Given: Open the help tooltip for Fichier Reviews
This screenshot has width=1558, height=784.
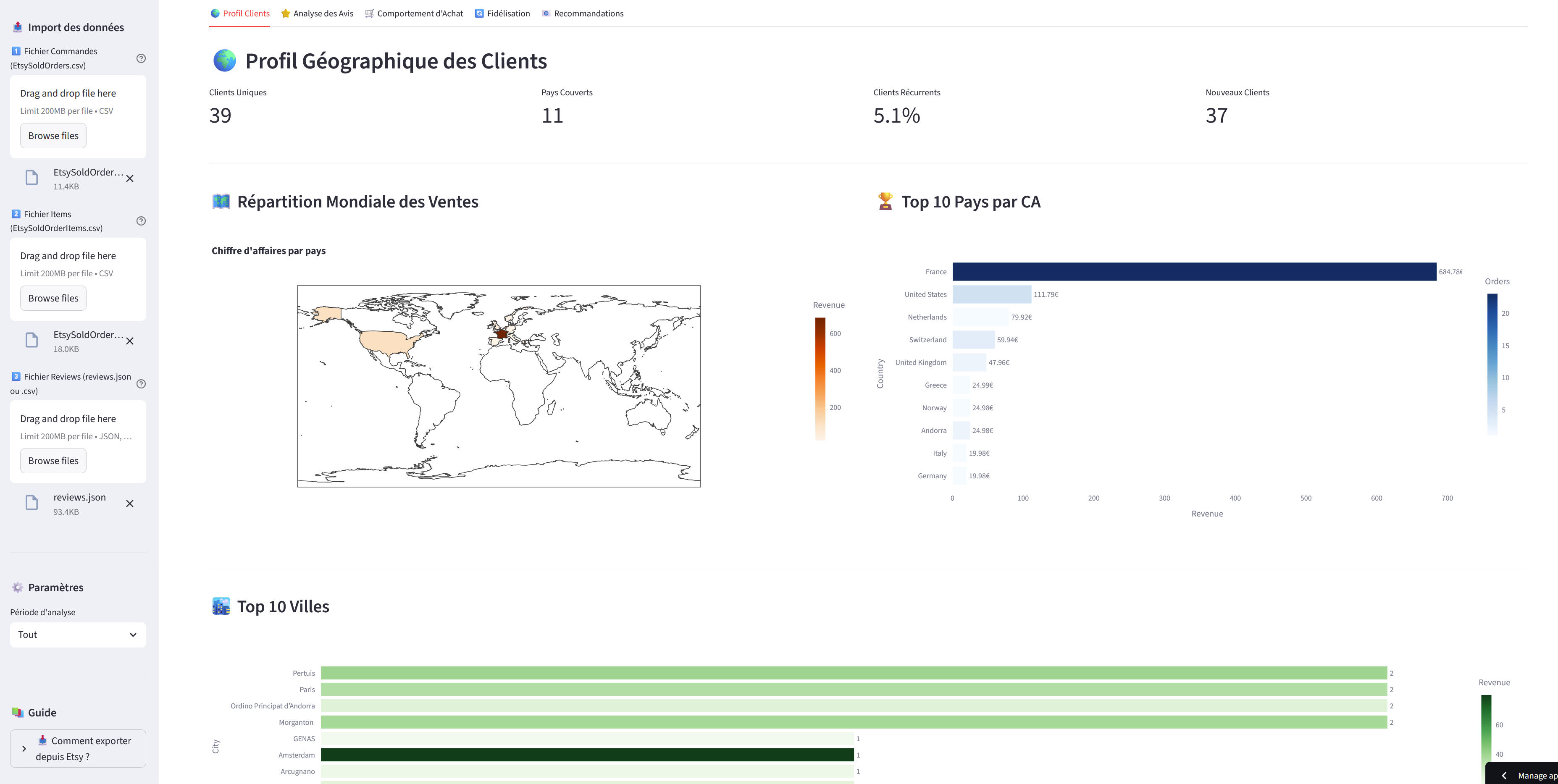Looking at the screenshot, I should (x=141, y=384).
